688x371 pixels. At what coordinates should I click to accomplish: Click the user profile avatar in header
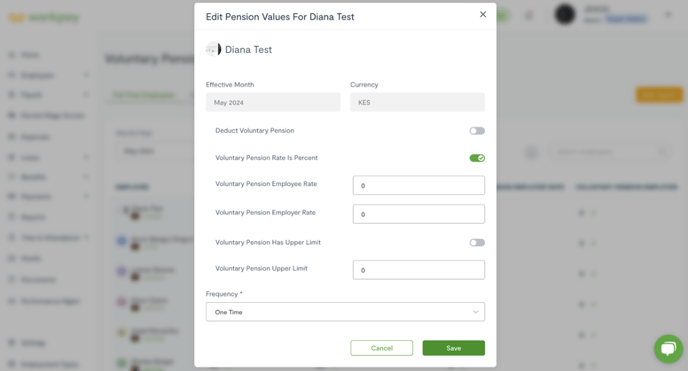tap(565, 14)
